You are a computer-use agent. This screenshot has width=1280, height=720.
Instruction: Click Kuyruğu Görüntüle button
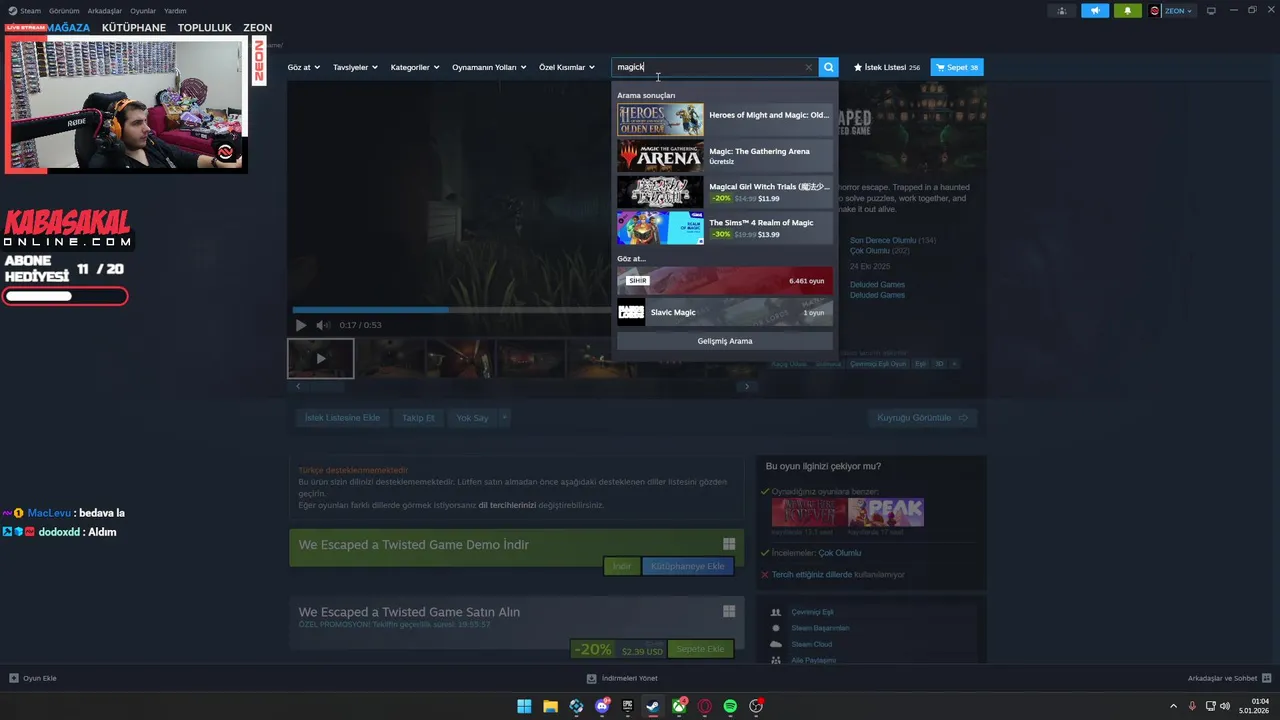(922, 418)
